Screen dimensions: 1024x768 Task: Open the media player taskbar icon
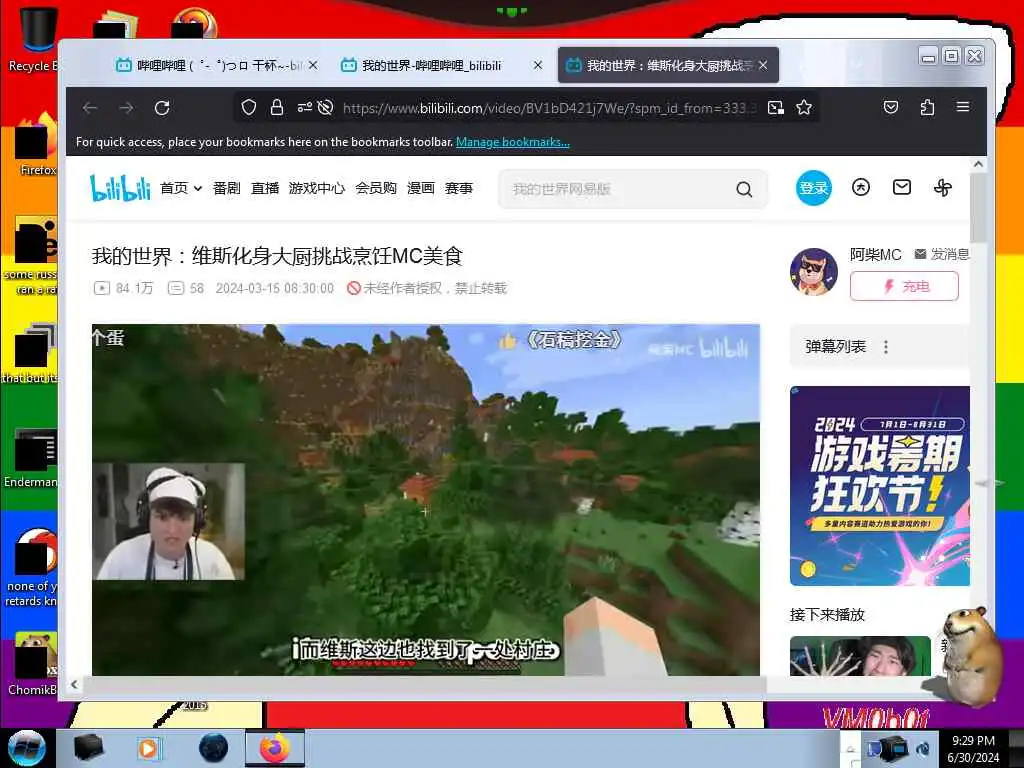point(148,748)
